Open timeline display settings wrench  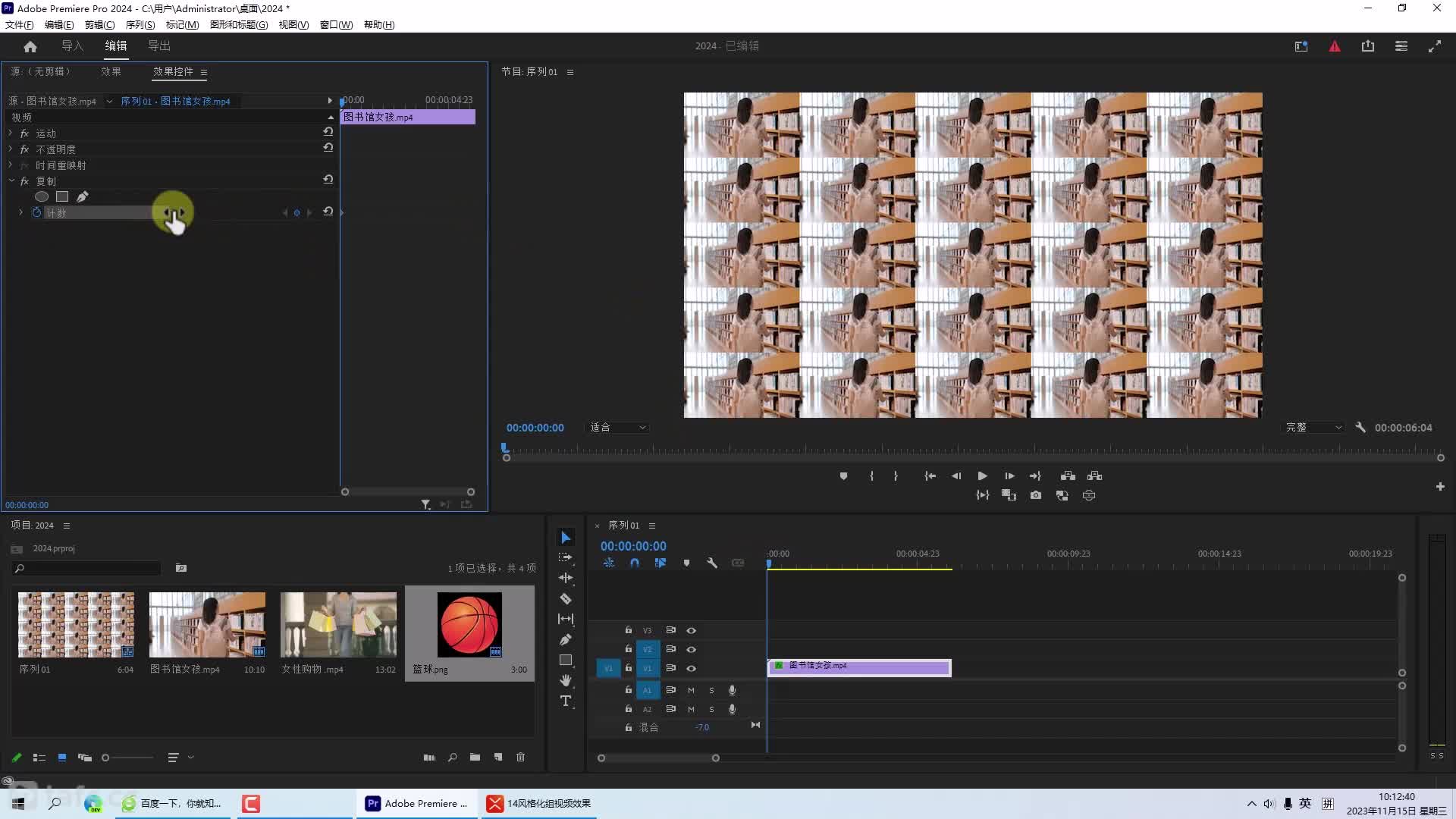[x=712, y=563]
